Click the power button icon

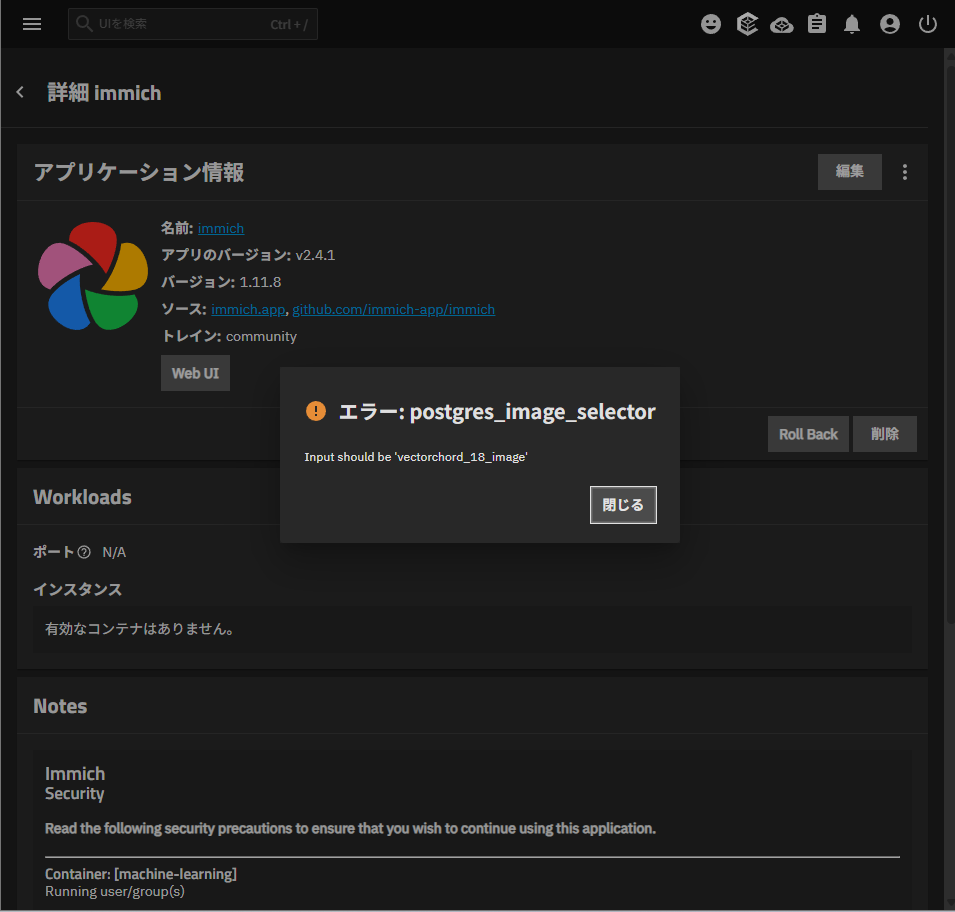[x=927, y=24]
